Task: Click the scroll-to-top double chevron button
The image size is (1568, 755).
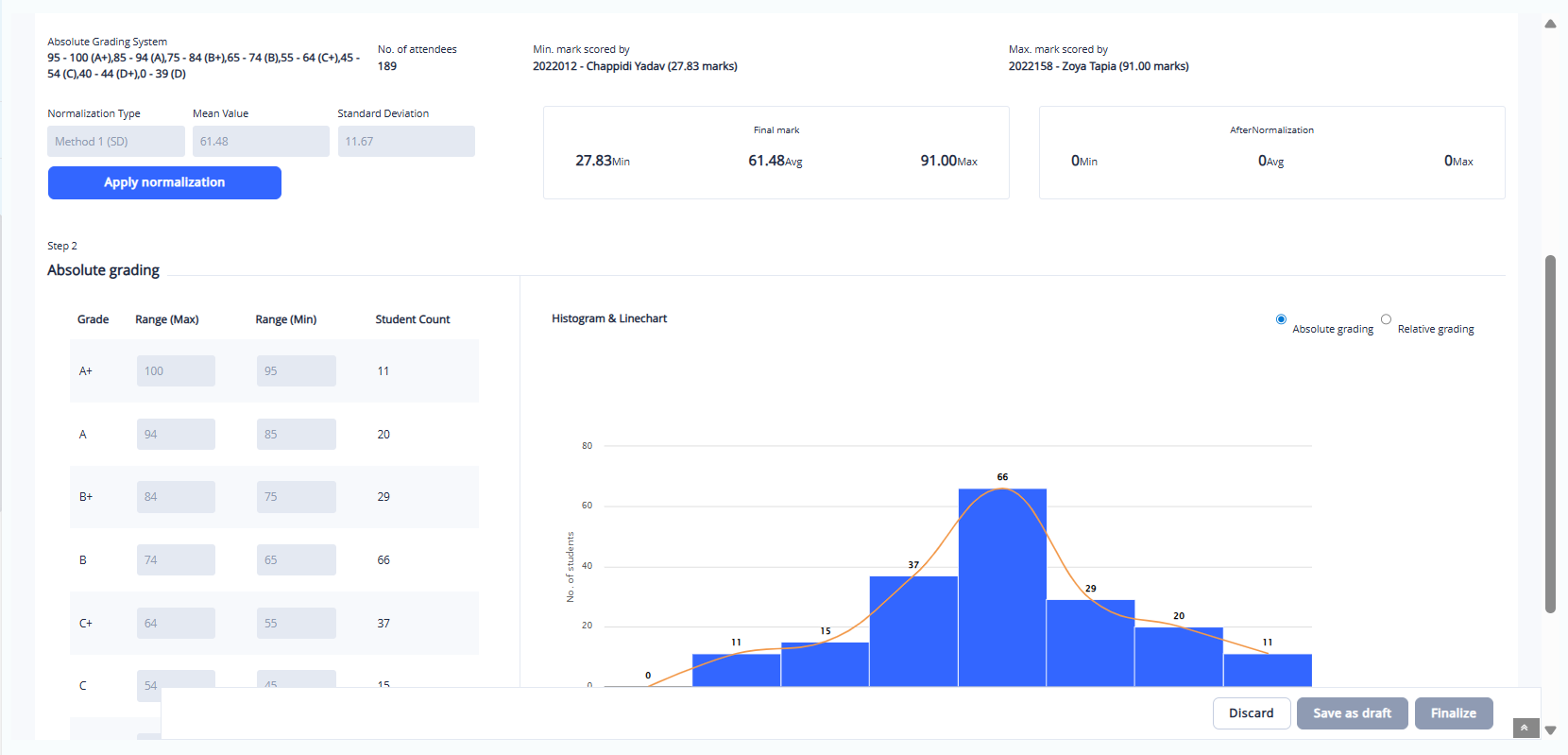Action: tap(1525, 728)
